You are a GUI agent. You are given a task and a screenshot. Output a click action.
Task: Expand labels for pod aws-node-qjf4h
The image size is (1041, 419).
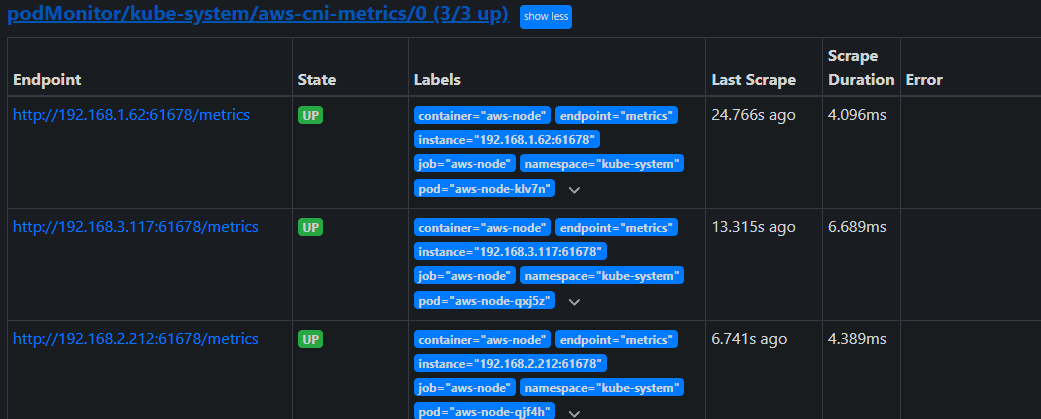click(x=574, y=412)
